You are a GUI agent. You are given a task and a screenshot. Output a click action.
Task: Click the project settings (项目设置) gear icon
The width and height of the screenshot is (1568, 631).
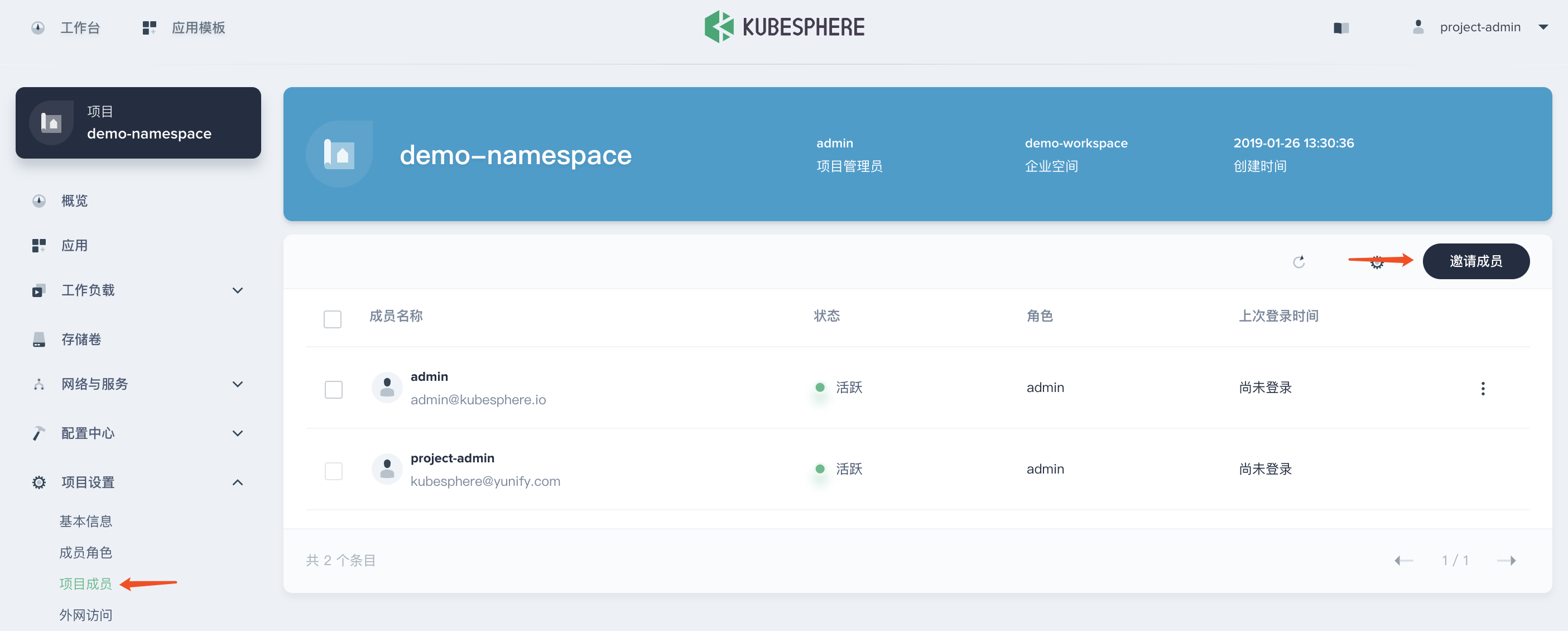click(39, 482)
